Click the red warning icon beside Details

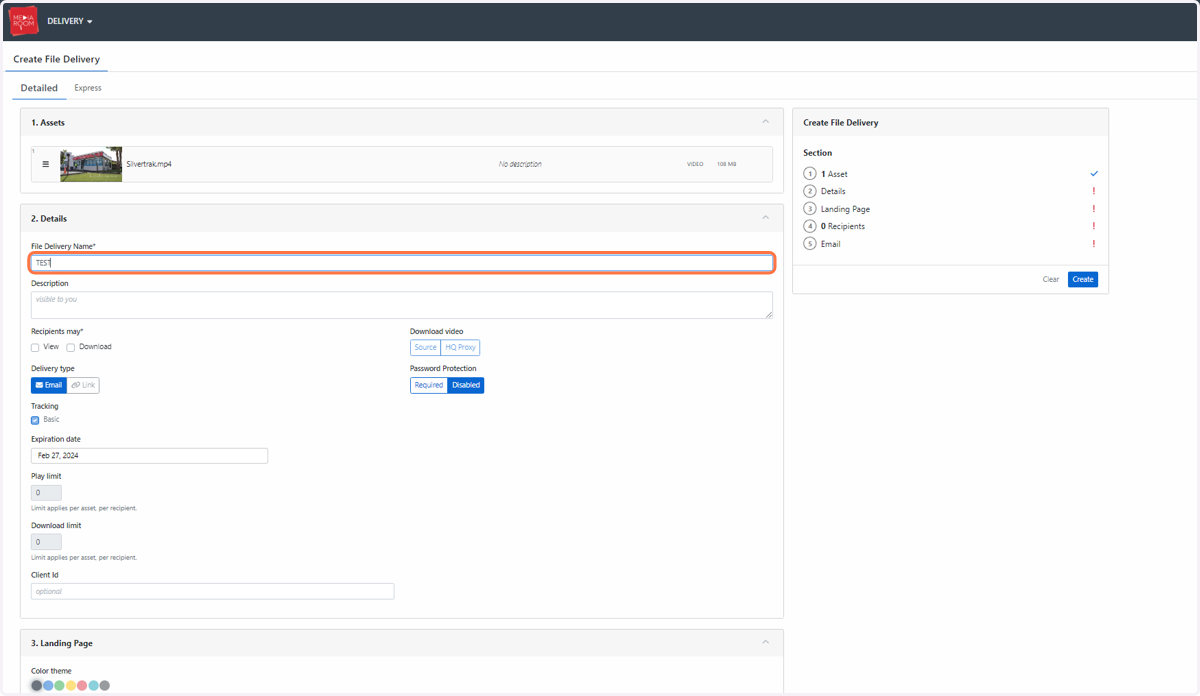(x=1094, y=191)
